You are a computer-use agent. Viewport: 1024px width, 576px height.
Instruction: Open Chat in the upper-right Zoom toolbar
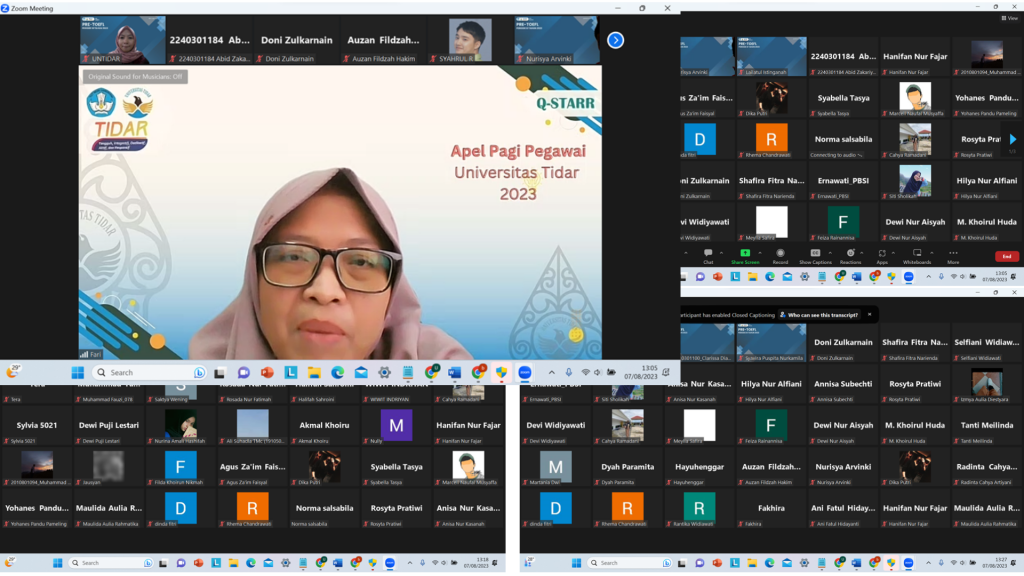pos(708,255)
